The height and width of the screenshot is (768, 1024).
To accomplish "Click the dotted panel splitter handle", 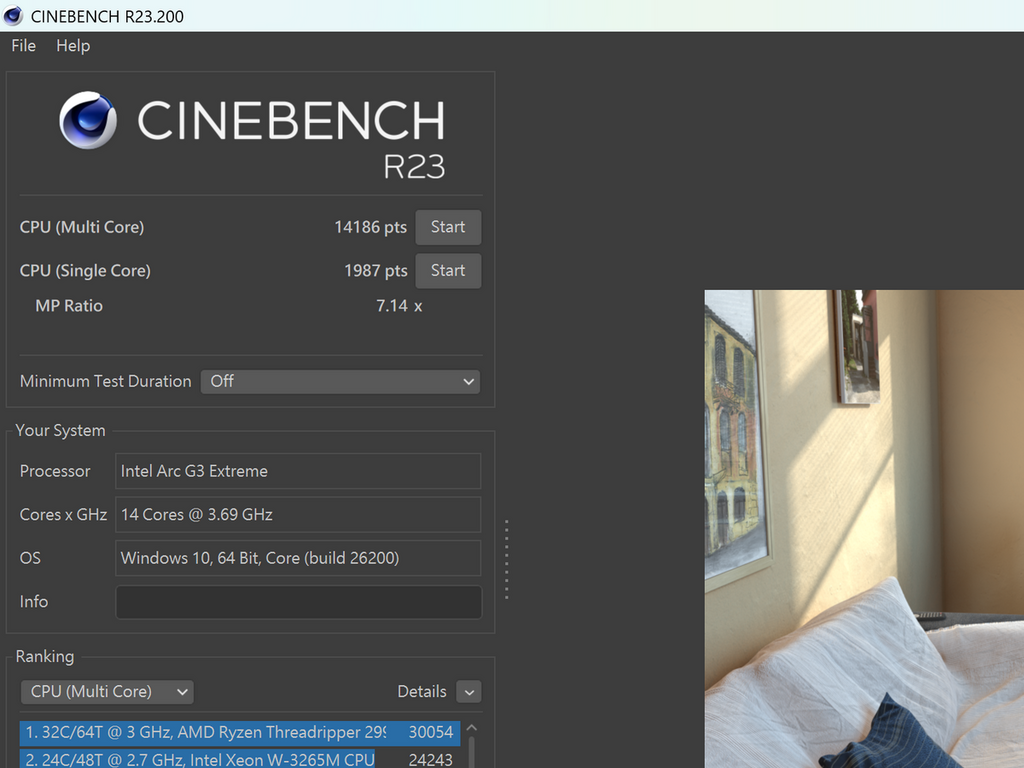I will click(506, 560).
